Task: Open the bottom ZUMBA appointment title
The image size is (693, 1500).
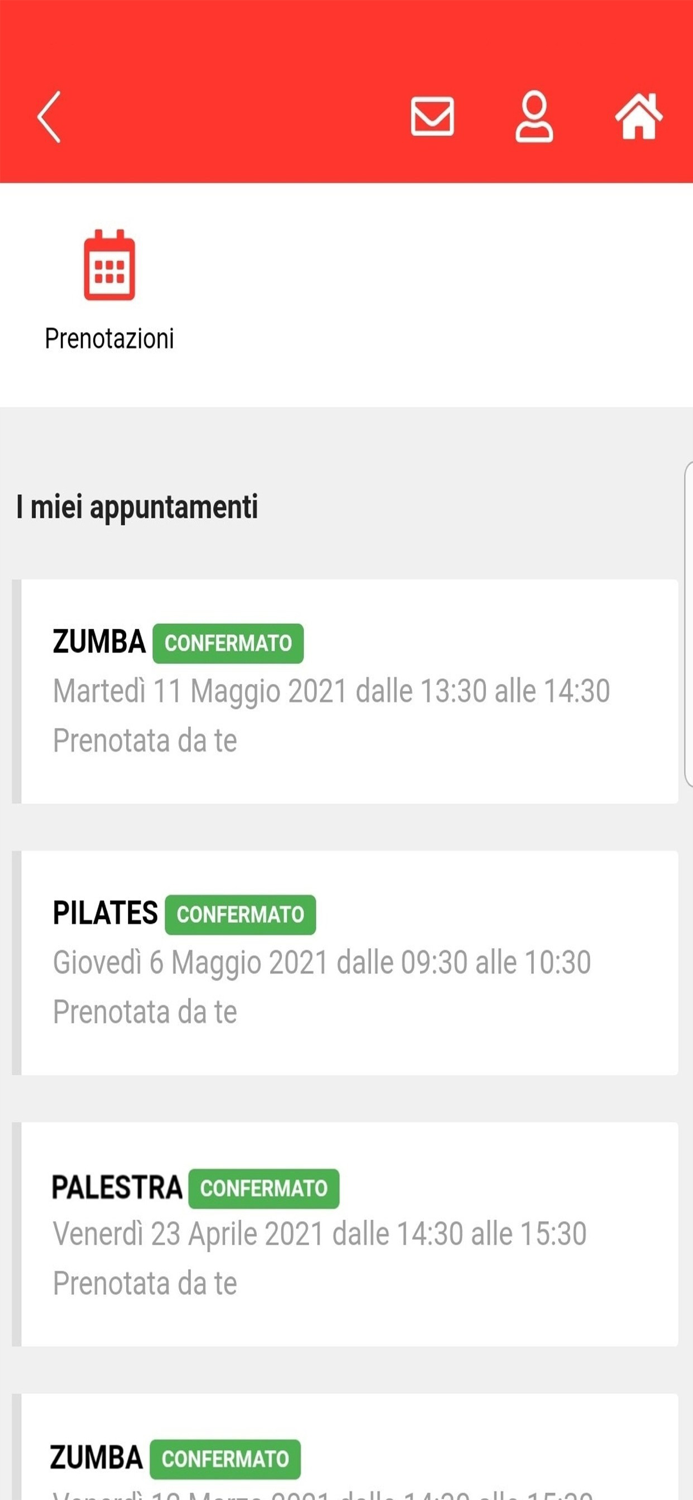Action: pyautogui.click(x=97, y=1458)
